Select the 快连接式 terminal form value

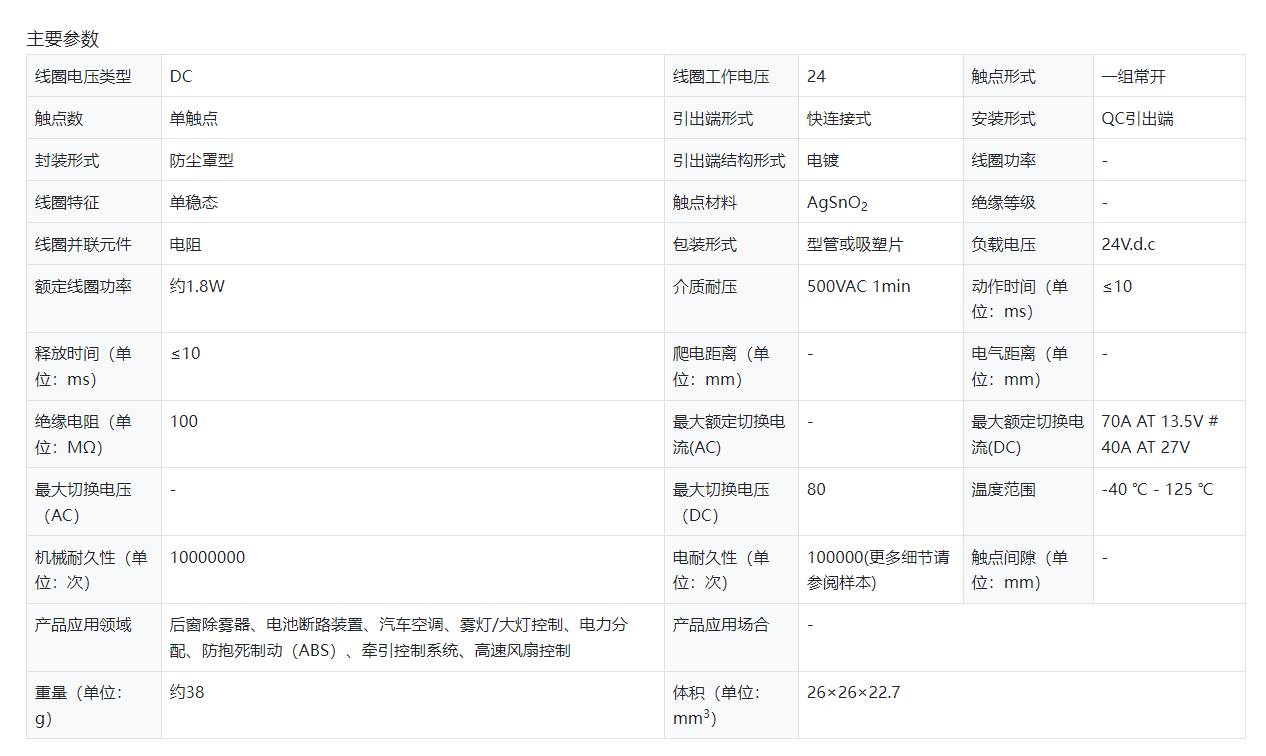(839, 118)
